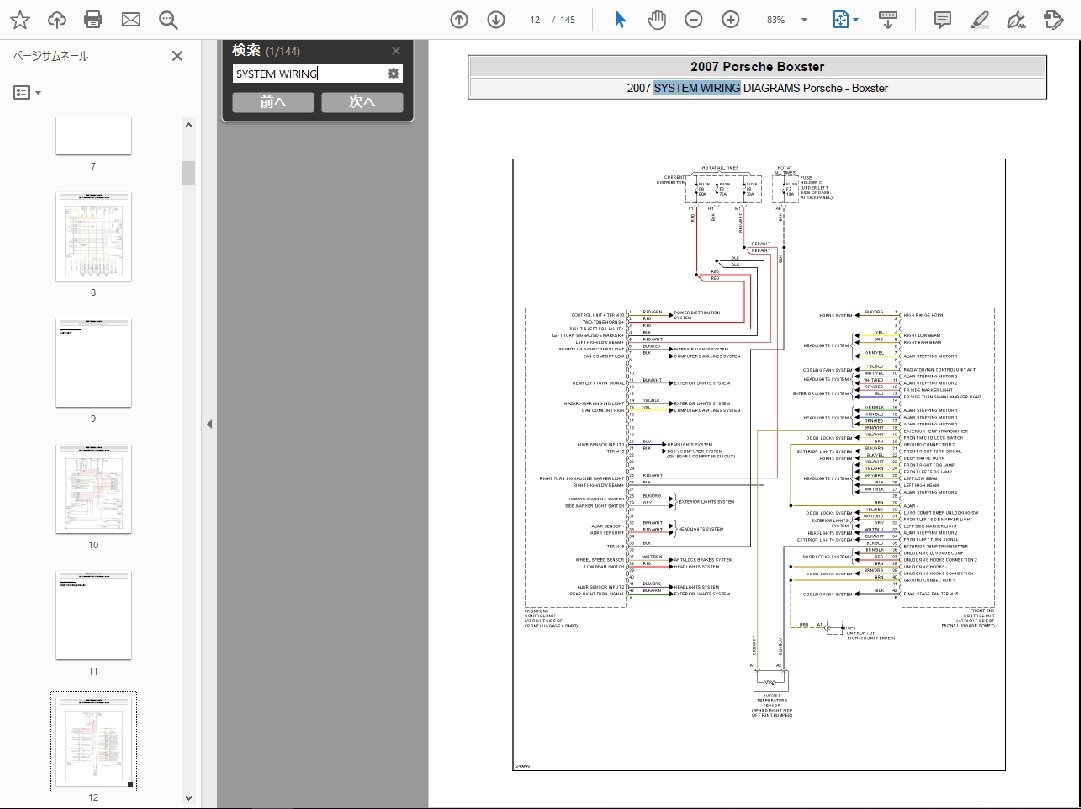Open search settings gear icon
Screen dimensions: 1081x809
tap(393, 74)
